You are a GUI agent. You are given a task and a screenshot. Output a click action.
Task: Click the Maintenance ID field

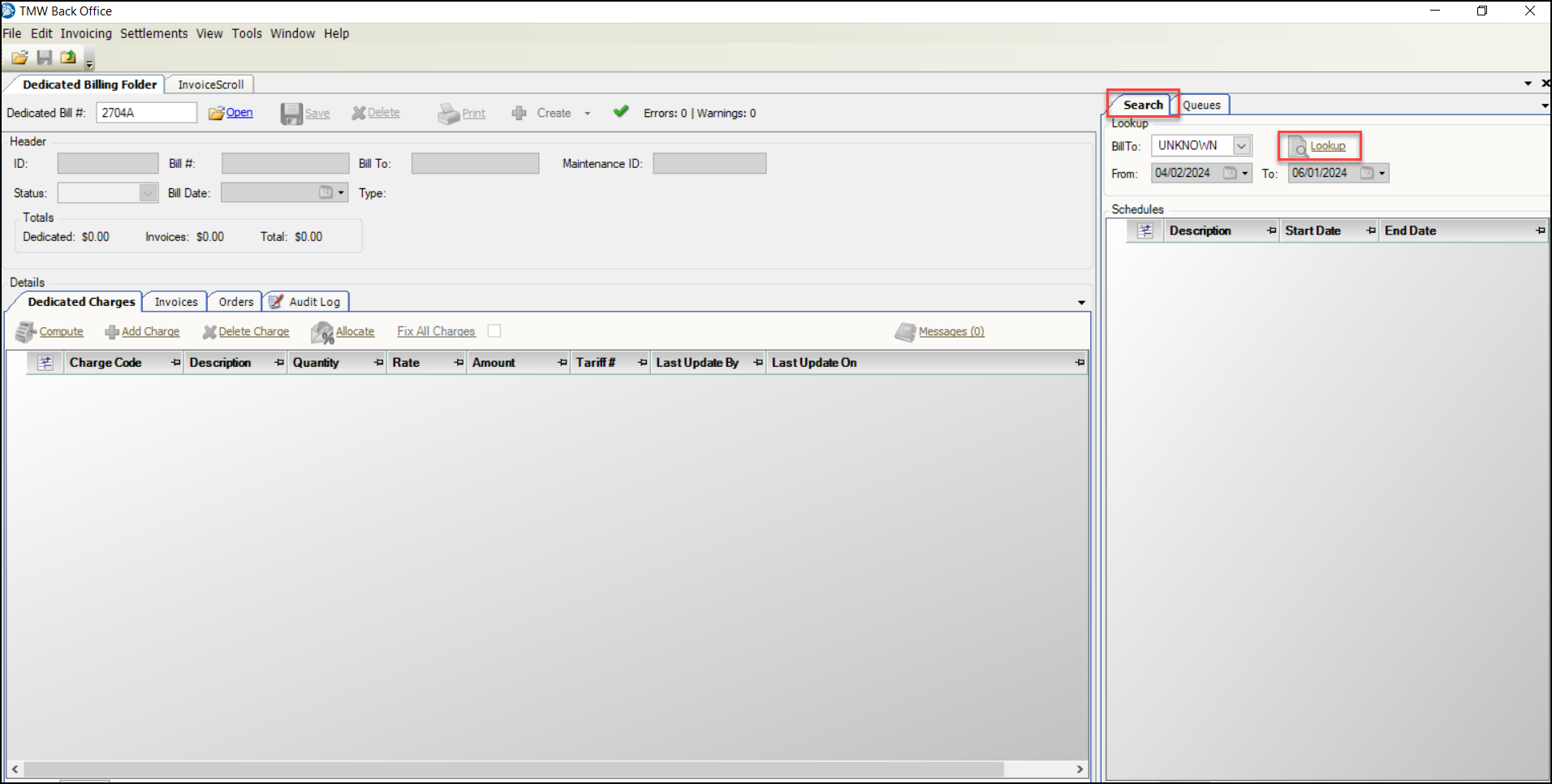[x=709, y=164]
